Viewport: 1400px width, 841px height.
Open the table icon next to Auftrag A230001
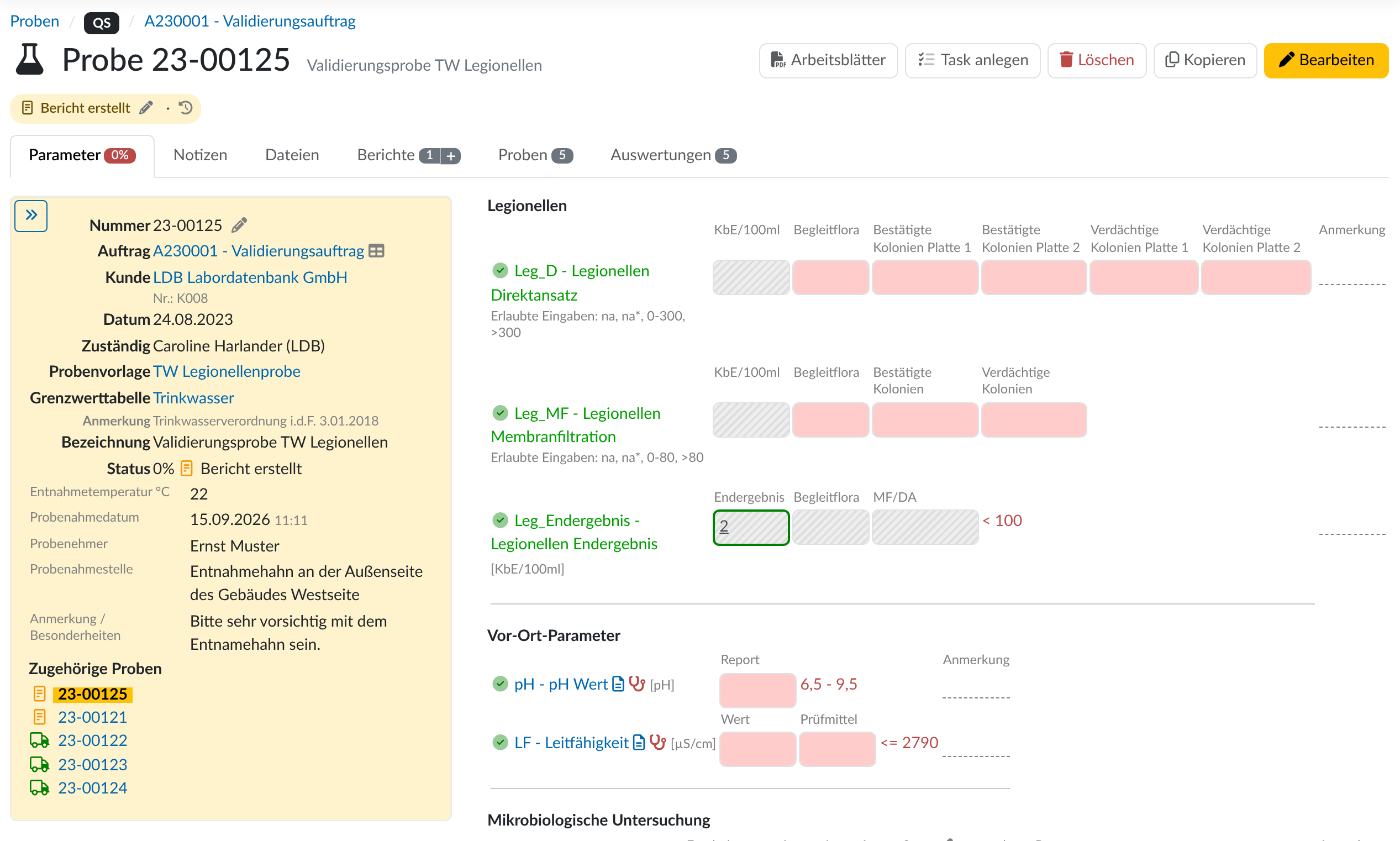(x=376, y=251)
